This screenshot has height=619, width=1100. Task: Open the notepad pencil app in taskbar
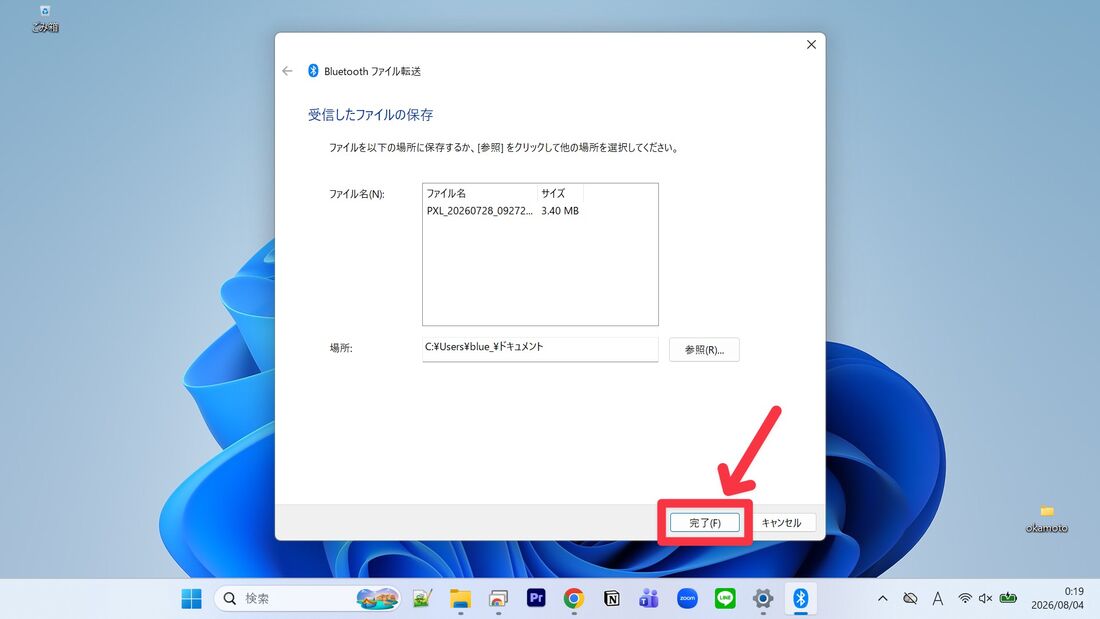tap(422, 599)
